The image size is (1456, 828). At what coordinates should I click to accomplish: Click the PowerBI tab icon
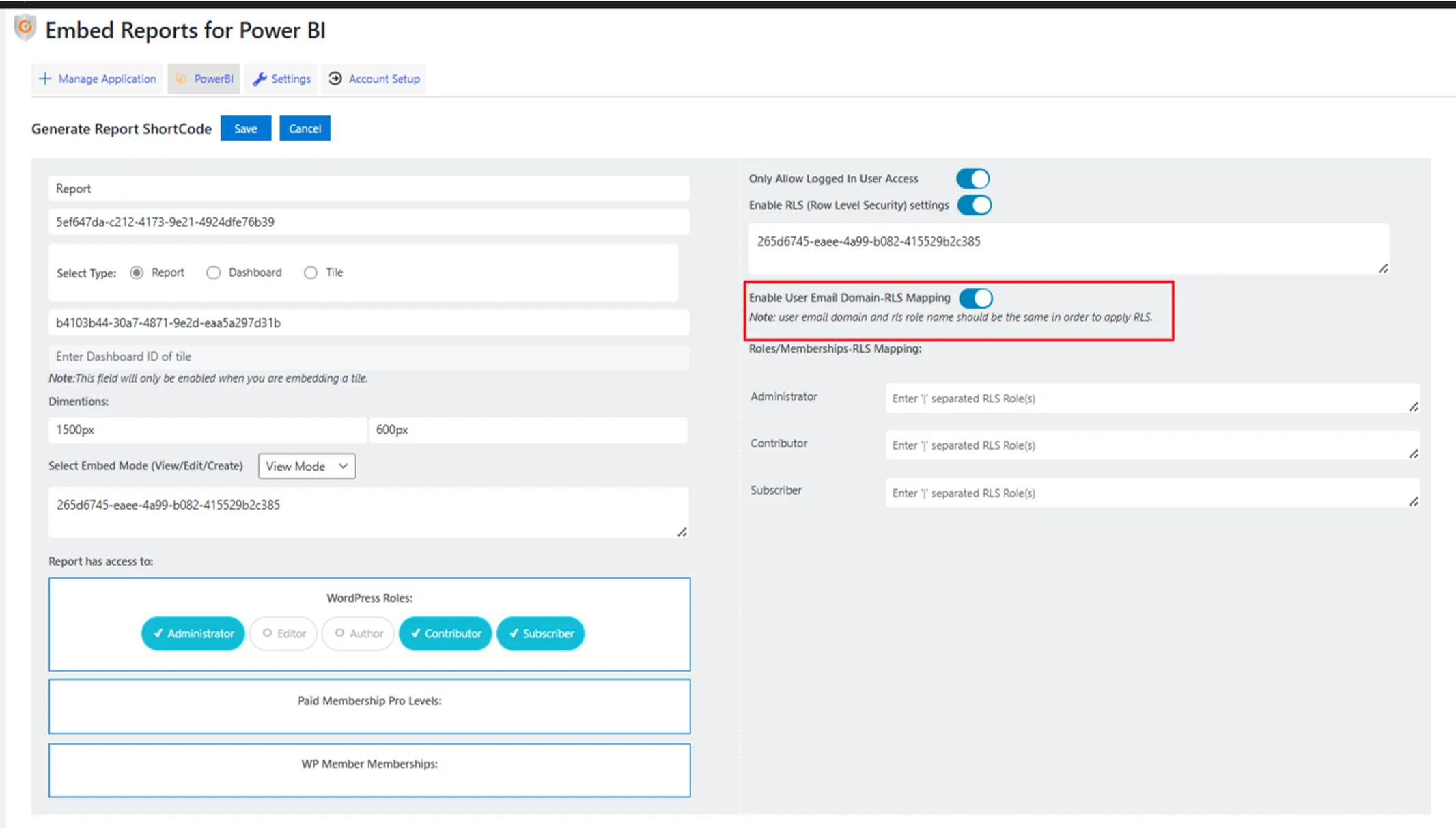(181, 79)
